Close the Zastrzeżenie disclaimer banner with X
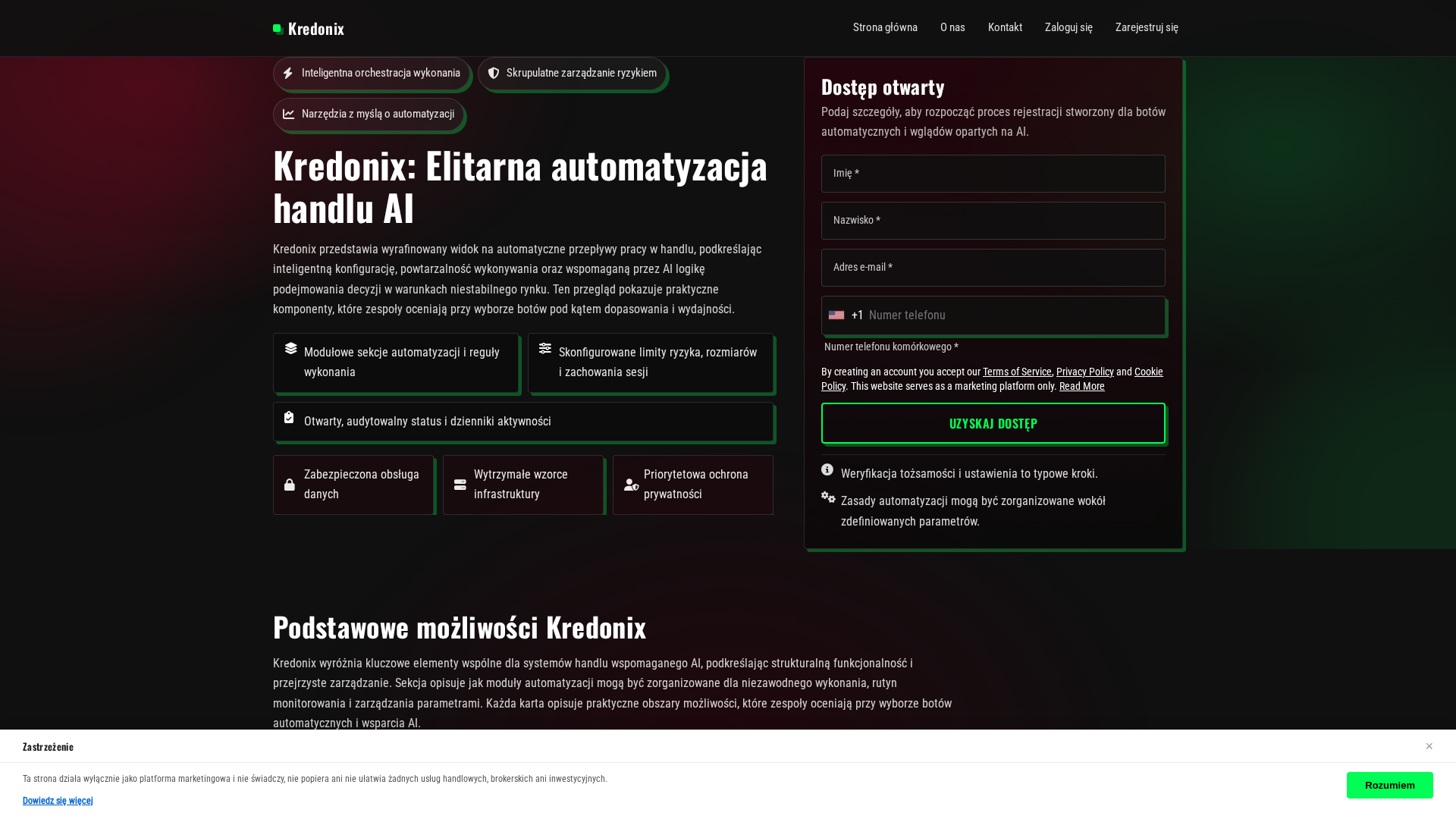Image resolution: width=1456 pixels, height=819 pixels. [x=1429, y=746]
